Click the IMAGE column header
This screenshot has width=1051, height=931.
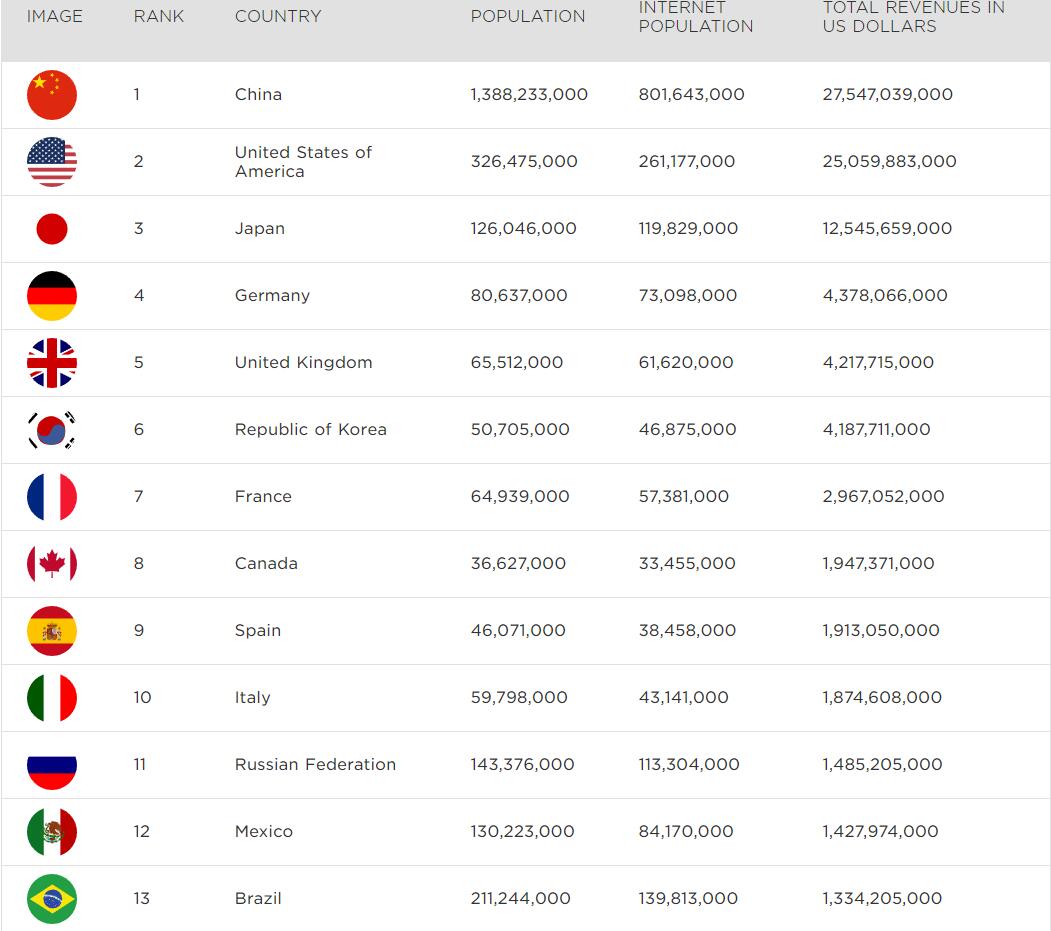click(x=55, y=17)
